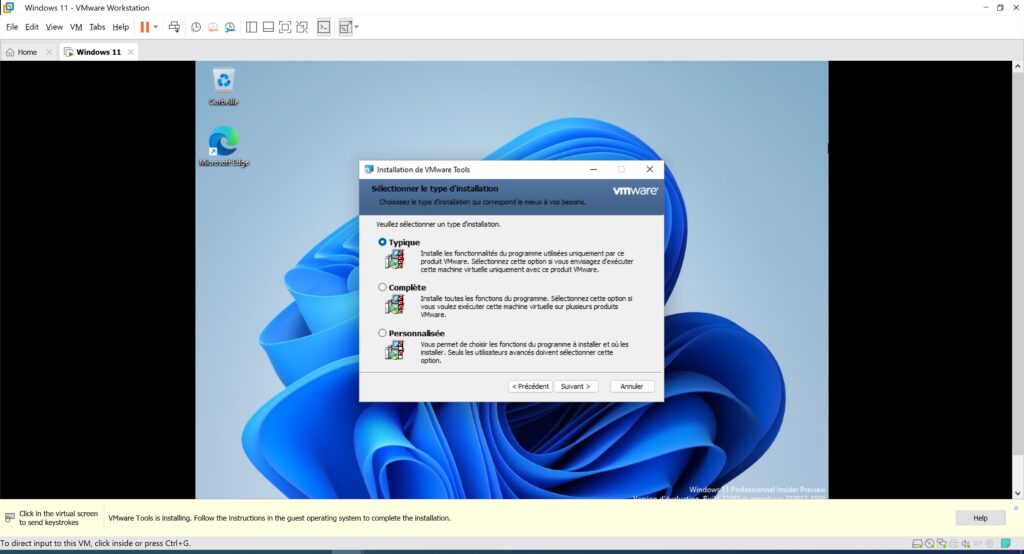Click the sound card status icon
1024x554 pixels.
coord(965,544)
